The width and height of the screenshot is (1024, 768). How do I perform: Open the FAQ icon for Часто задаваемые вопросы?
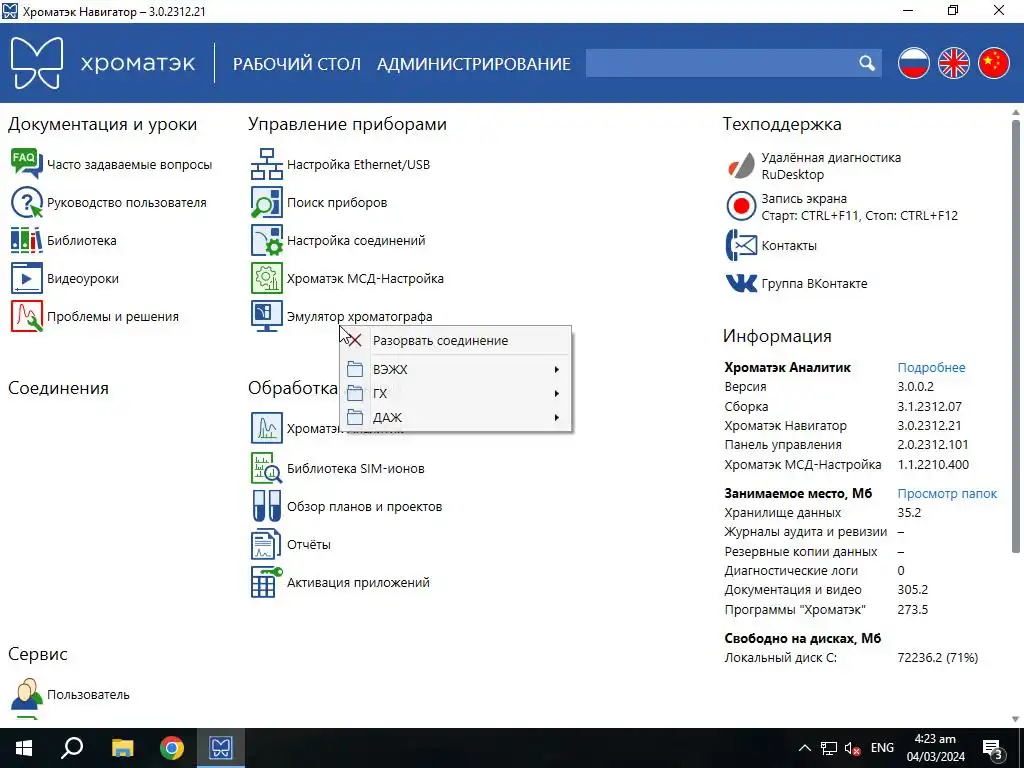[x=26, y=164]
